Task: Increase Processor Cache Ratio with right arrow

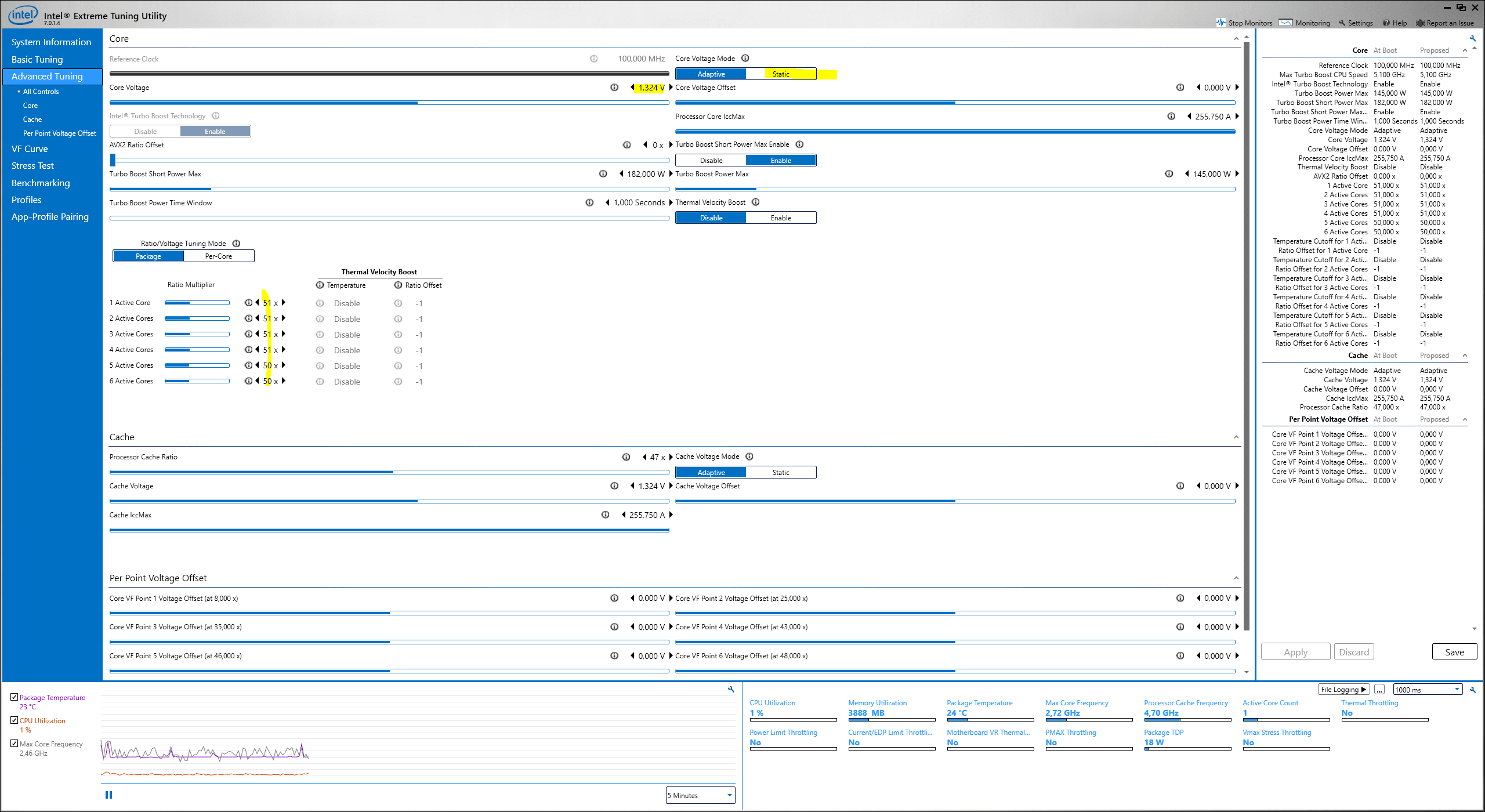Action: click(671, 457)
